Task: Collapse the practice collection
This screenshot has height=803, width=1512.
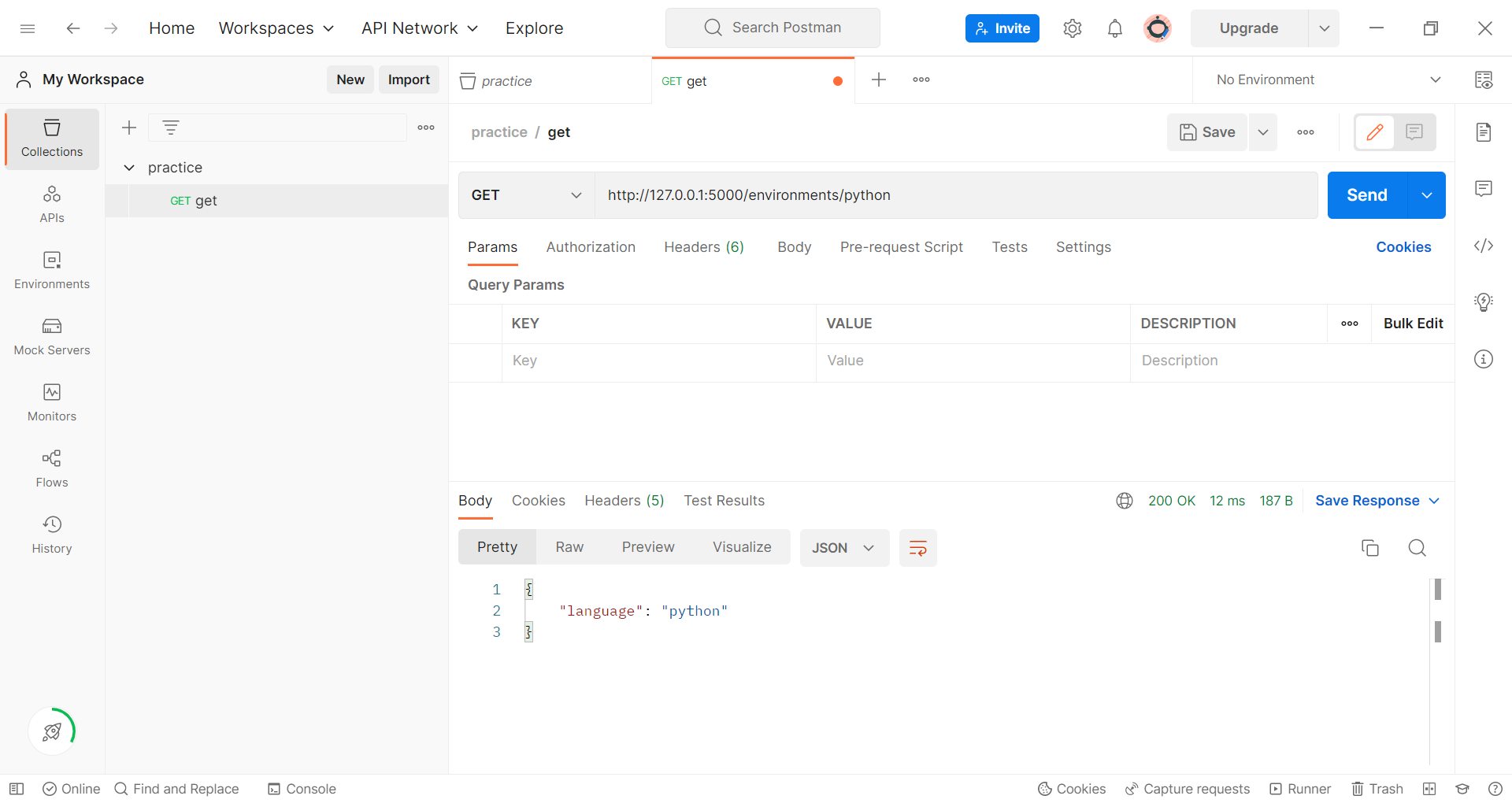Action: coord(129,168)
